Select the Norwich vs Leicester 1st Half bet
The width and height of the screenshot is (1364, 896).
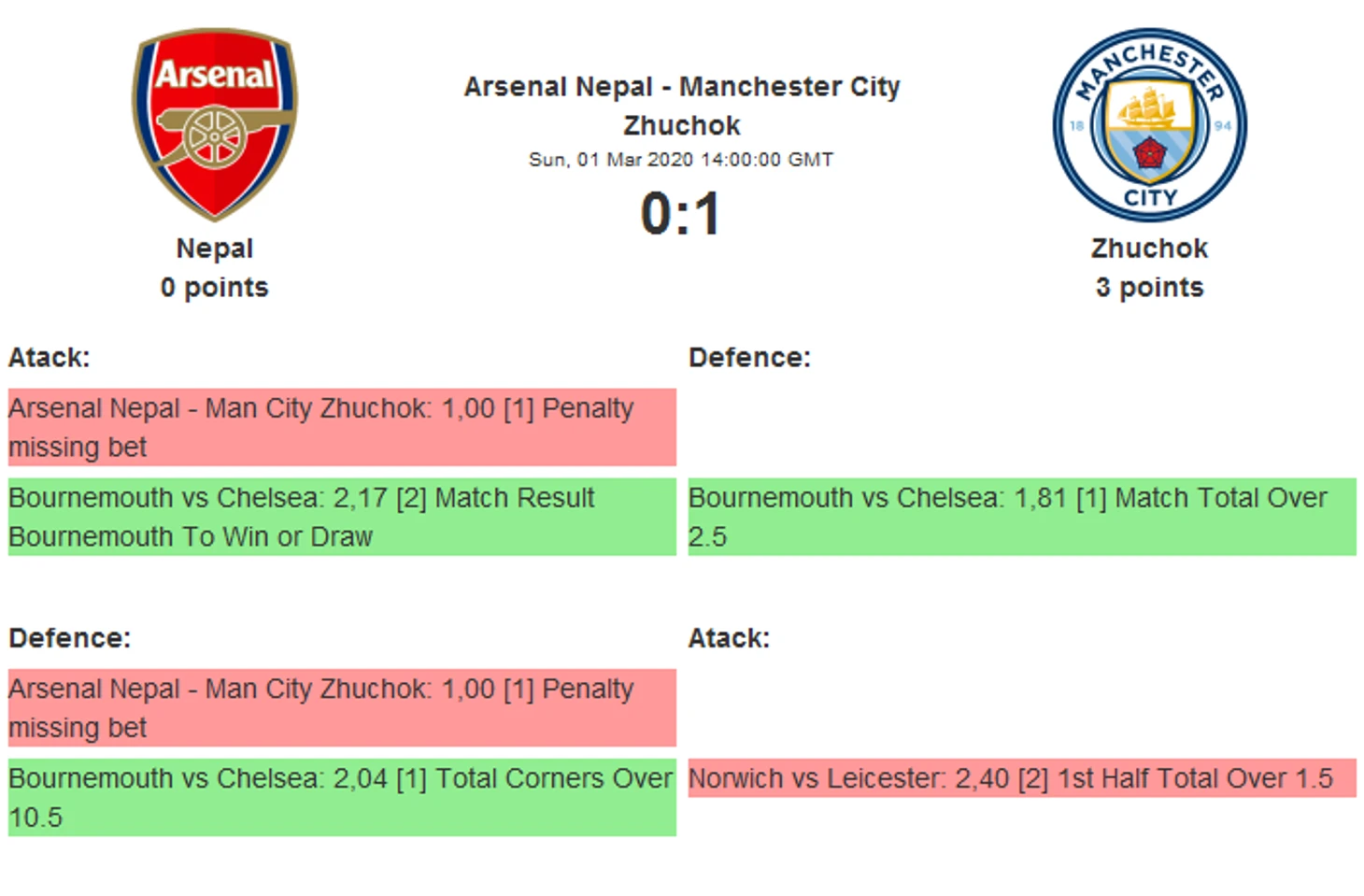(1021, 778)
